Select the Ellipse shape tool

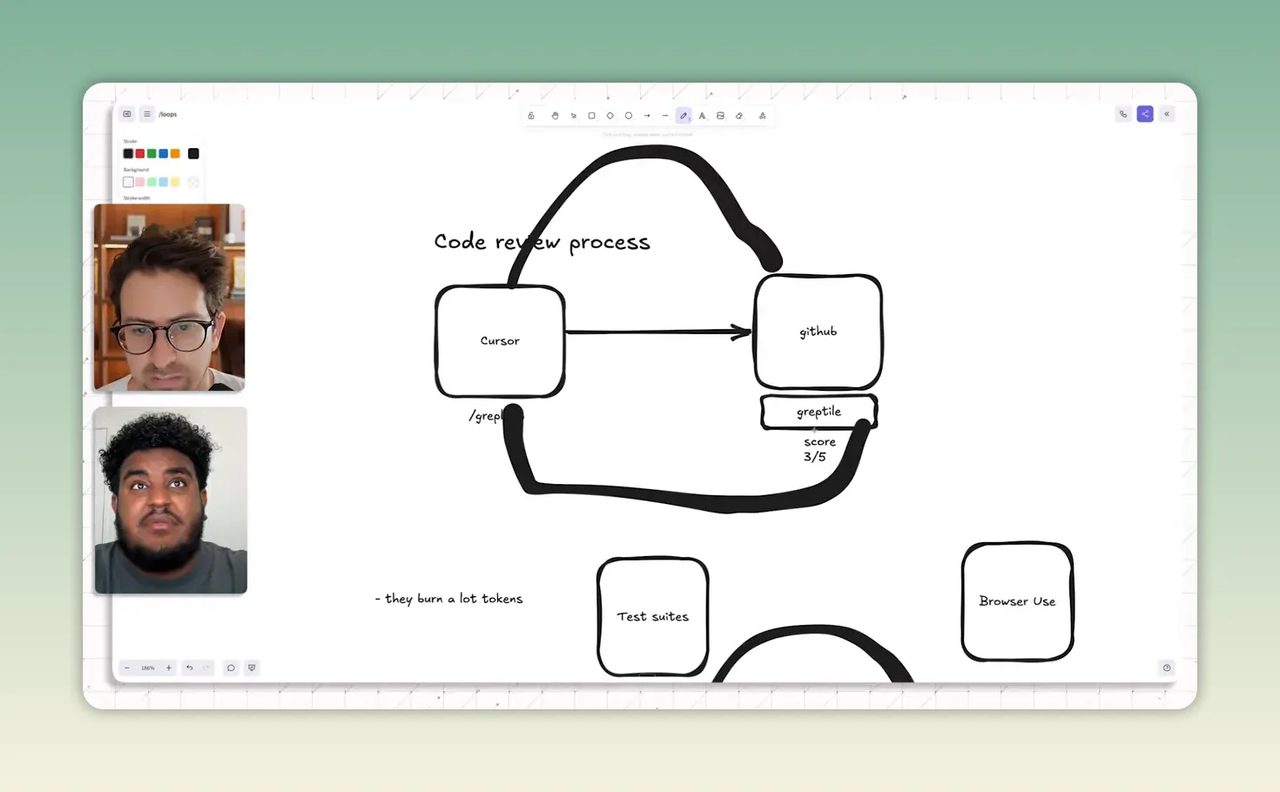tap(629, 115)
